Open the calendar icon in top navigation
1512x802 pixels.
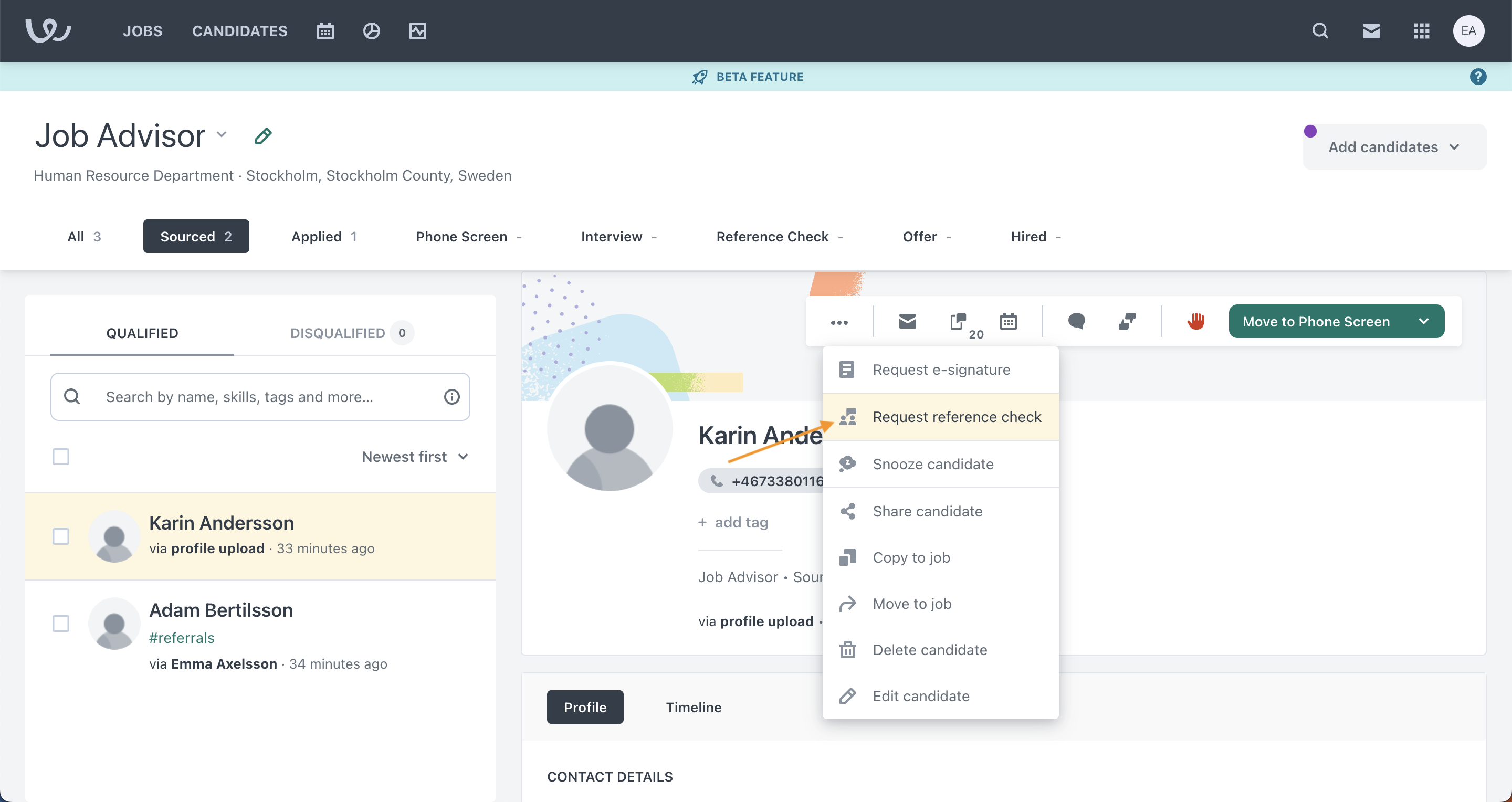coord(325,31)
